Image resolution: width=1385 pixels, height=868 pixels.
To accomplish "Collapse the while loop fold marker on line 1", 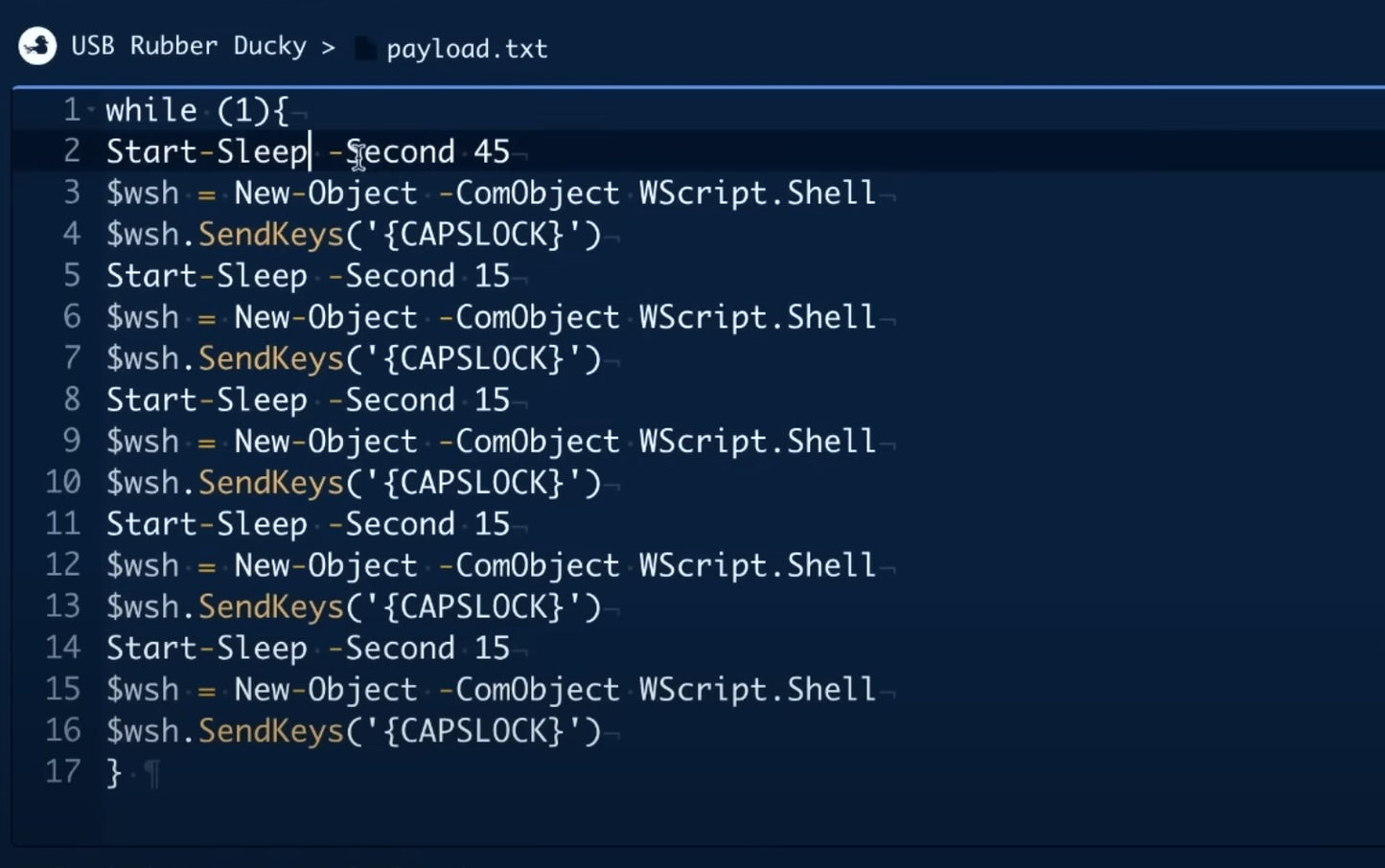I will (91, 111).
